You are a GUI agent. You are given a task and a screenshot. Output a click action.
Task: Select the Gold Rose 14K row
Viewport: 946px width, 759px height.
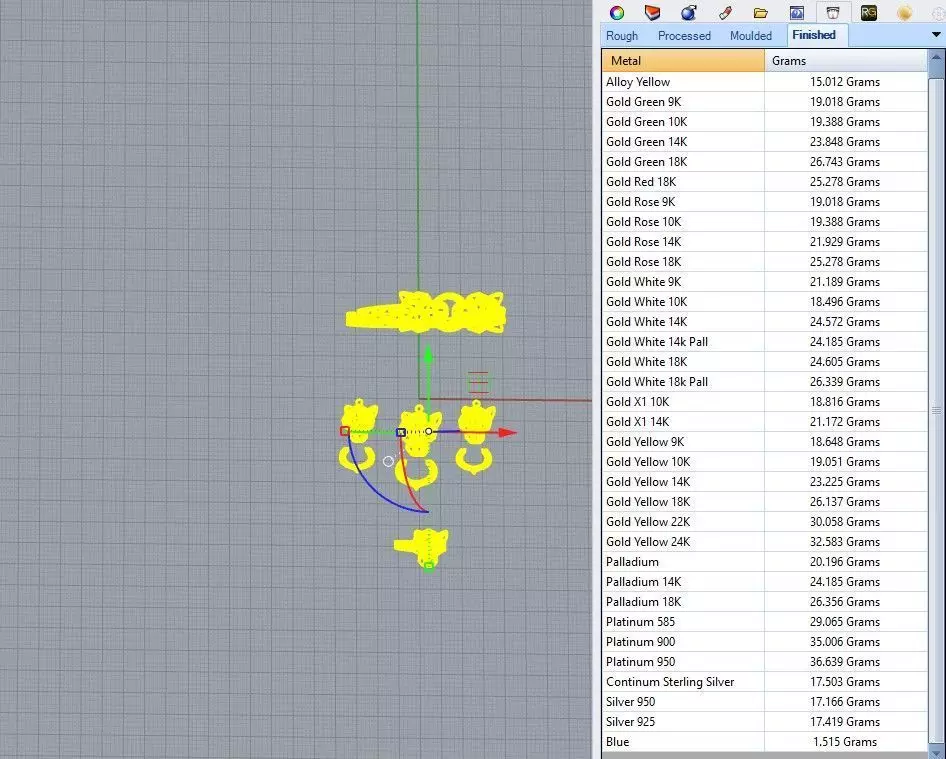(x=764, y=241)
